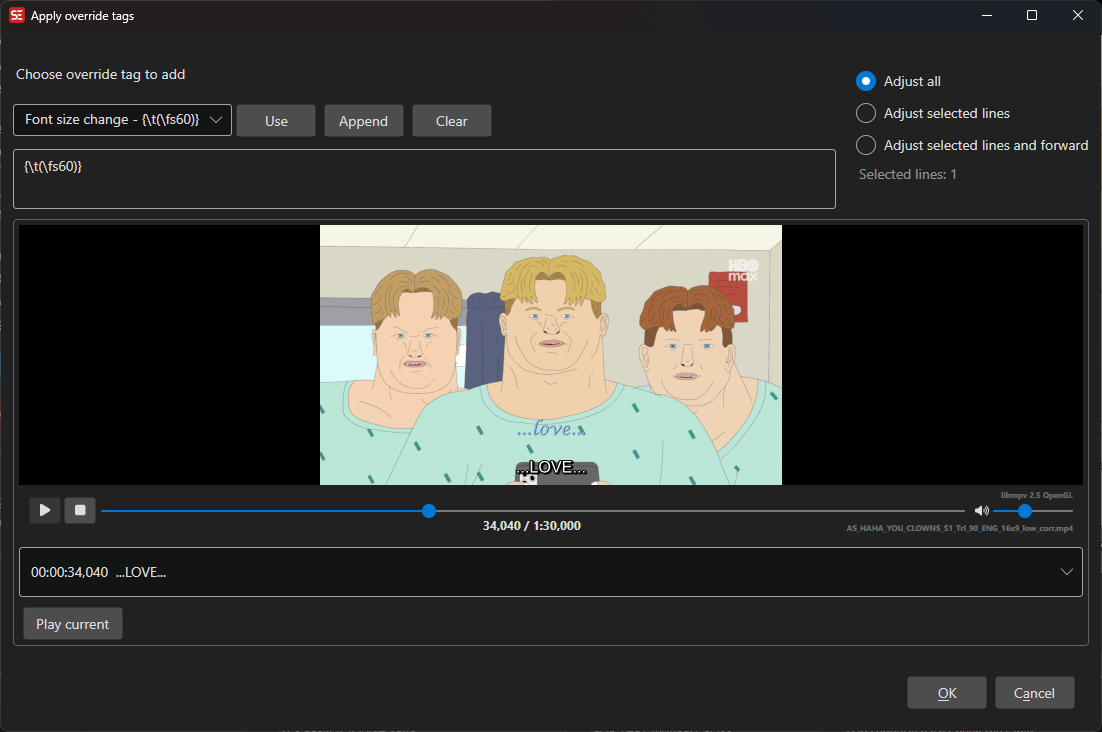The height and width of the screenshot is (732, 1102).
Task: Mute audio via the speaker icon
Action: point(981,511)
